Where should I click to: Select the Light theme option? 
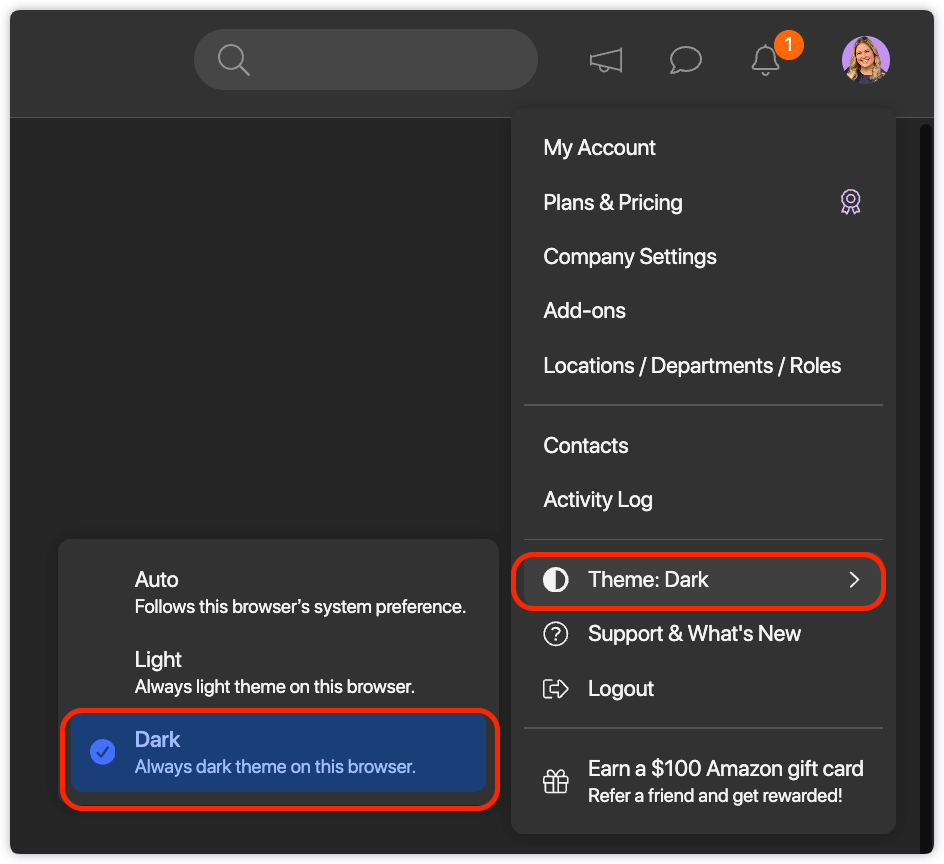(x=278, y=672)
